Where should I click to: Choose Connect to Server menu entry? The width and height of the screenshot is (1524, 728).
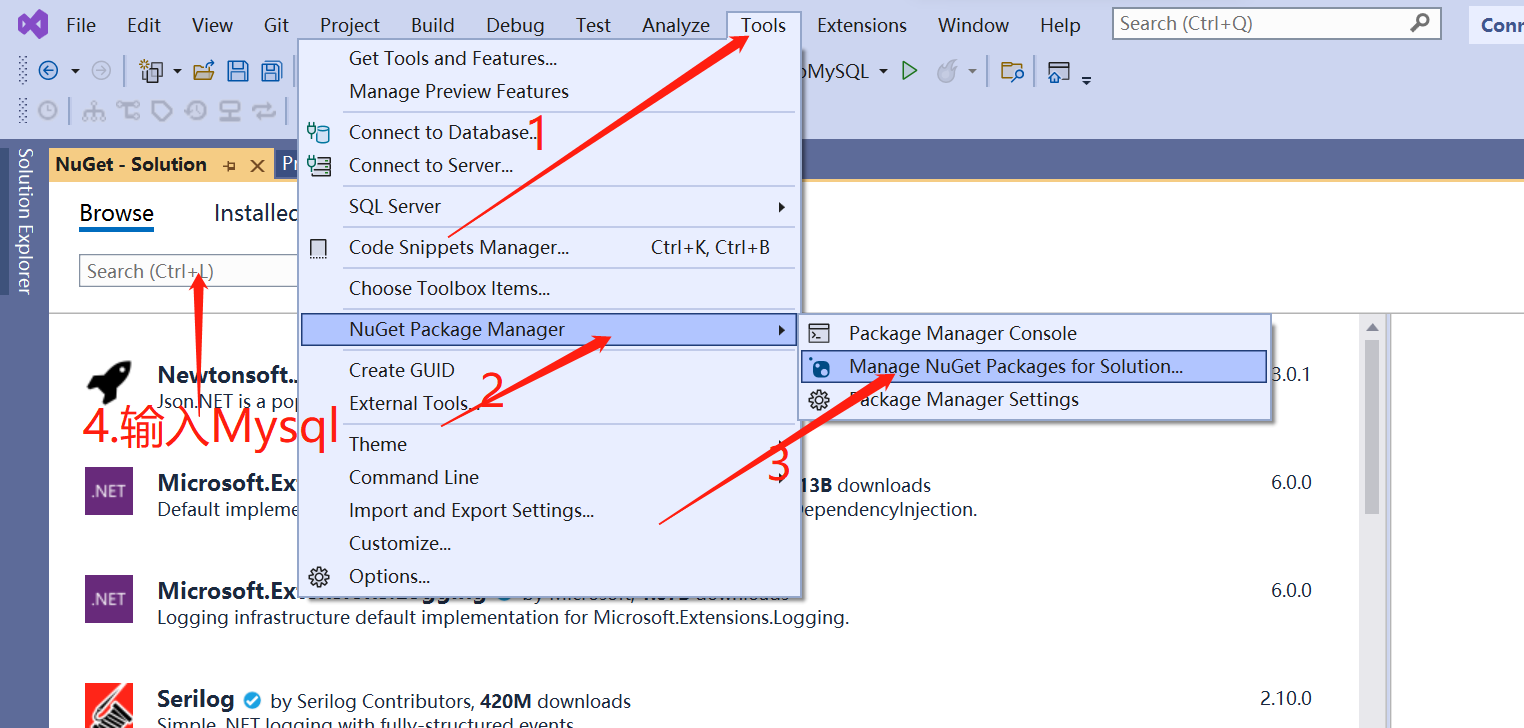pos(549,165)
